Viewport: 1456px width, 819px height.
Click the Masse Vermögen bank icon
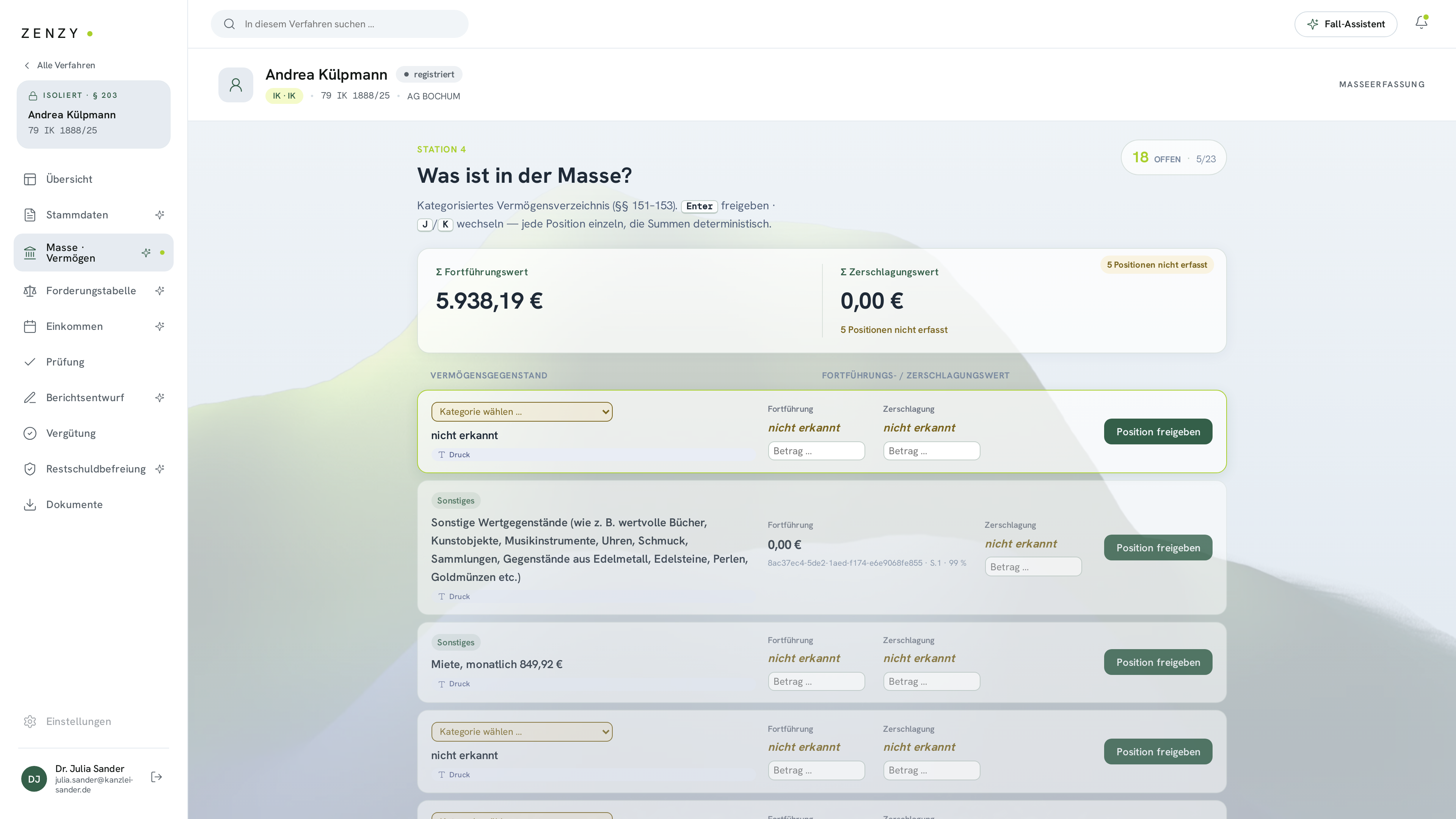30,253
